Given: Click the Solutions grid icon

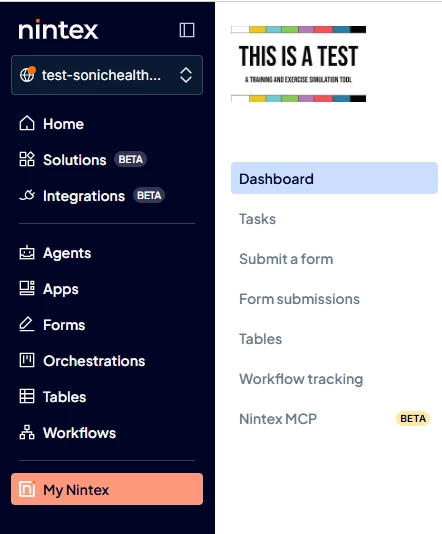Looking at the screenshot, I should (x=27, y=159).
